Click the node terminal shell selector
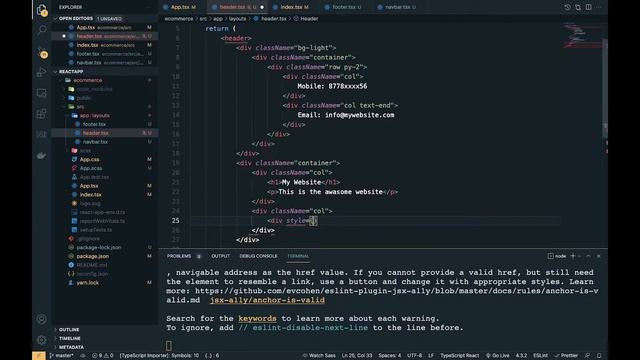 (x=557, y=256)
